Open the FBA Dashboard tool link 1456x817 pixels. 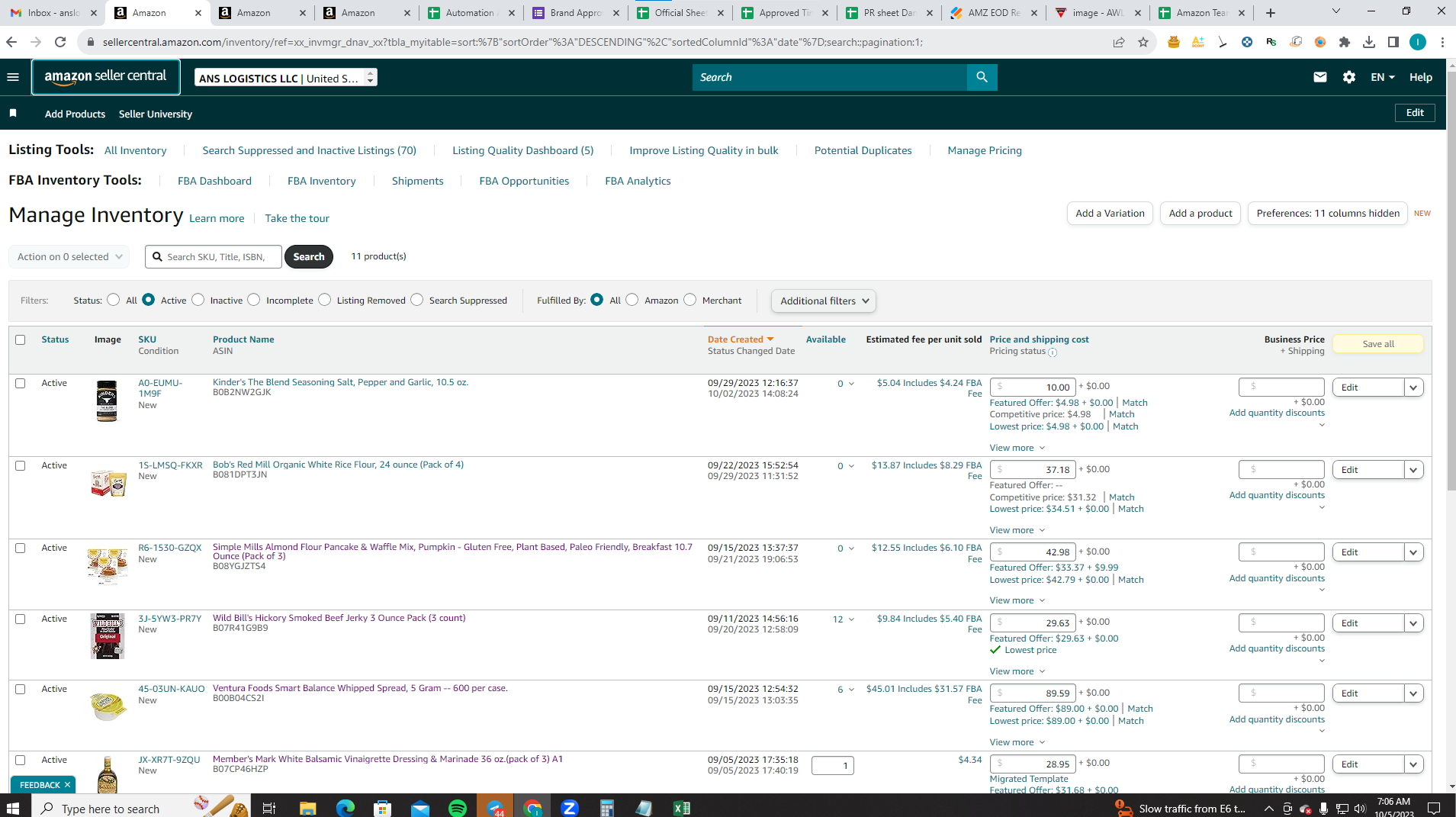click(214, 181)
